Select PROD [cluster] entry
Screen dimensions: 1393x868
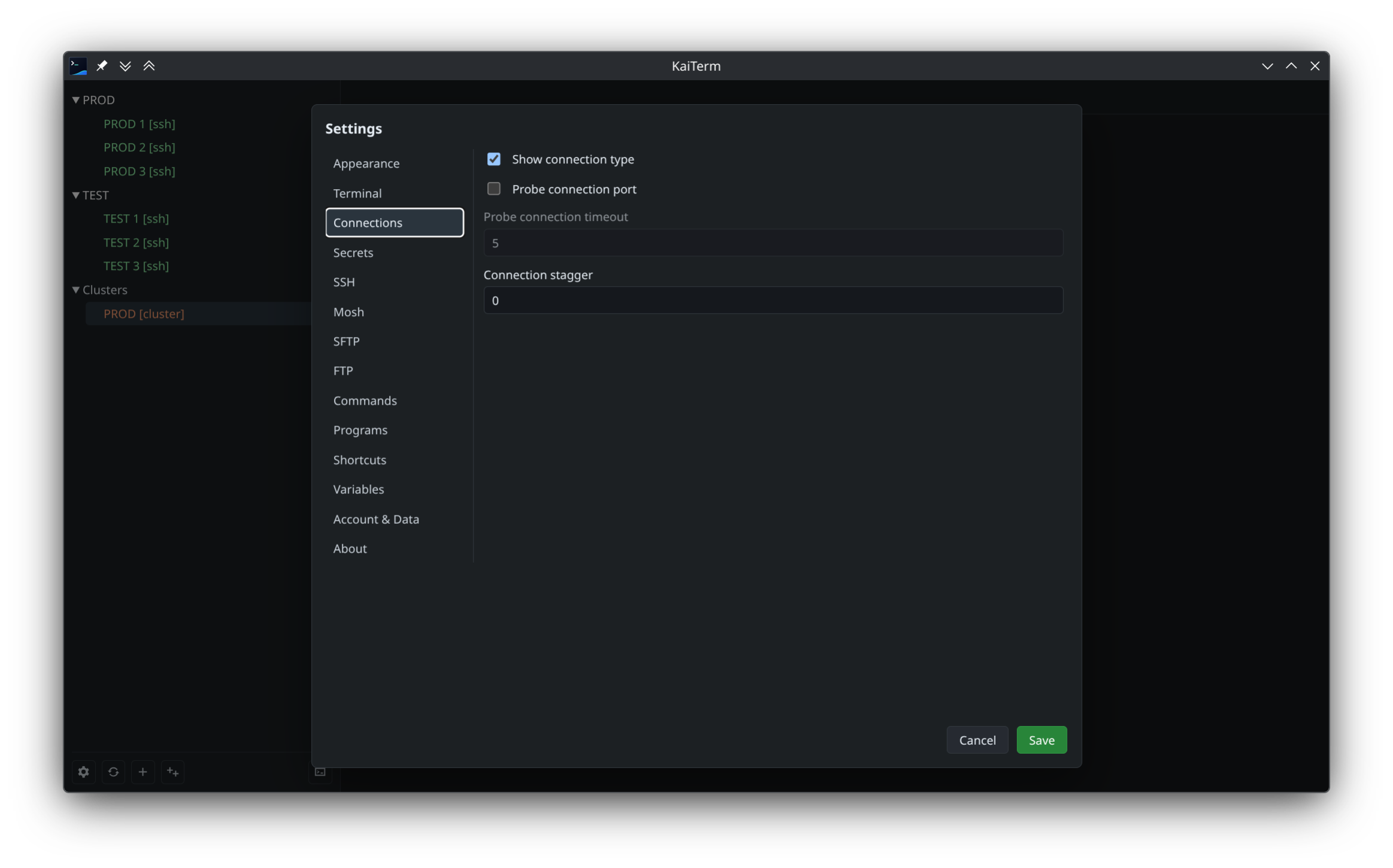pyautogui.click(x=144, y=314)
